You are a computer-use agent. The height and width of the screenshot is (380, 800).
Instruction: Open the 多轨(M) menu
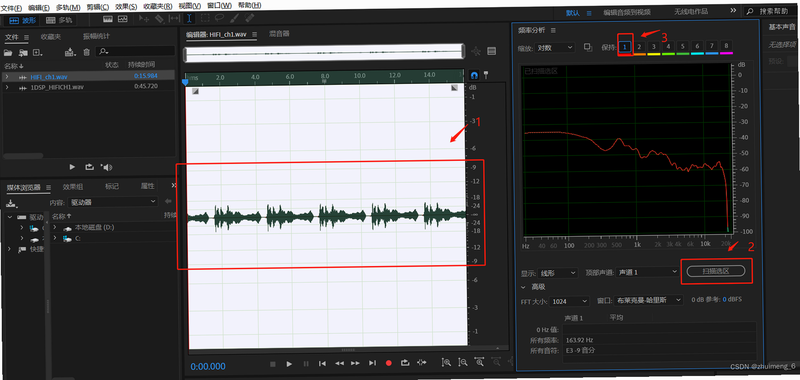coord(68,8)
